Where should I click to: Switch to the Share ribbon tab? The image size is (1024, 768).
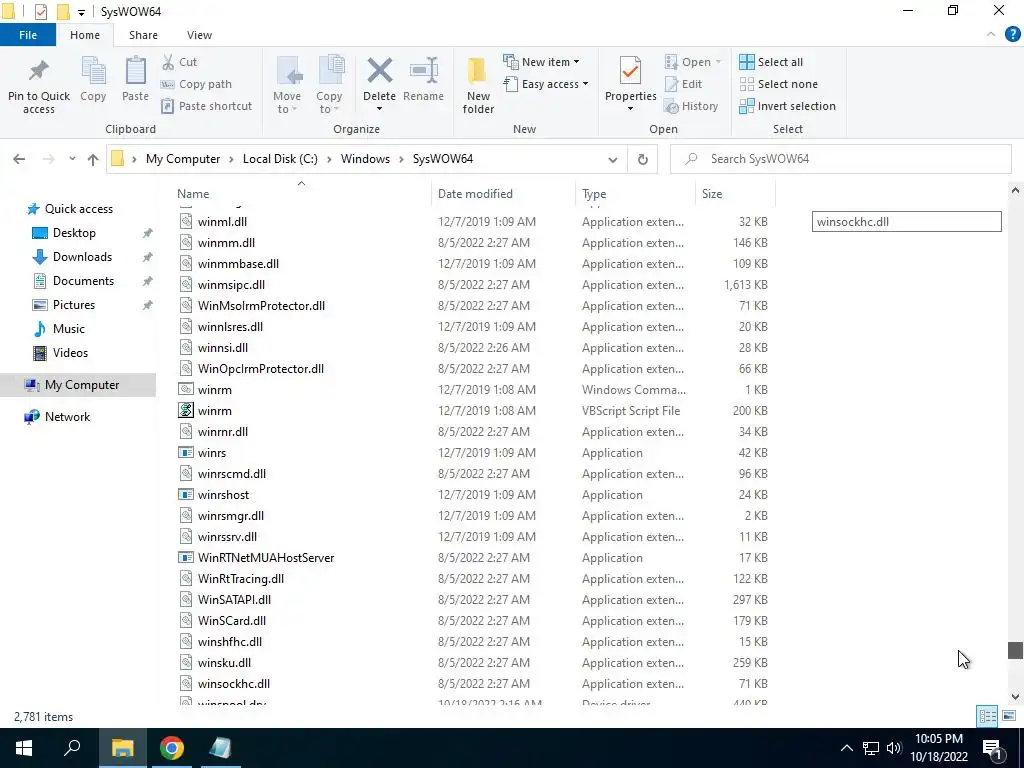point(143,35)
